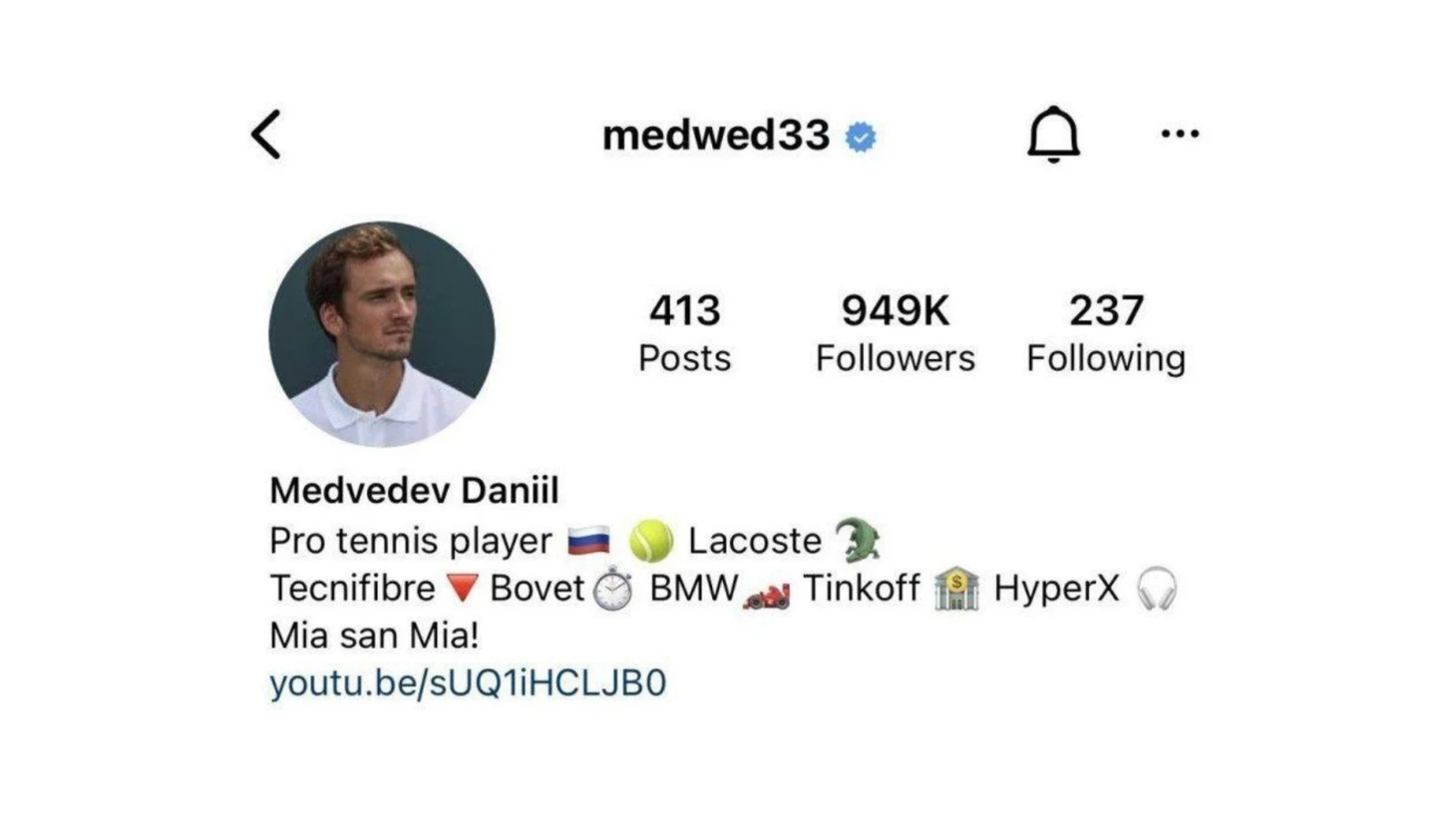Click the red triangle emoji after Tecnifibre
This screenshot has height=819, width=1456.
click(462, 589)
